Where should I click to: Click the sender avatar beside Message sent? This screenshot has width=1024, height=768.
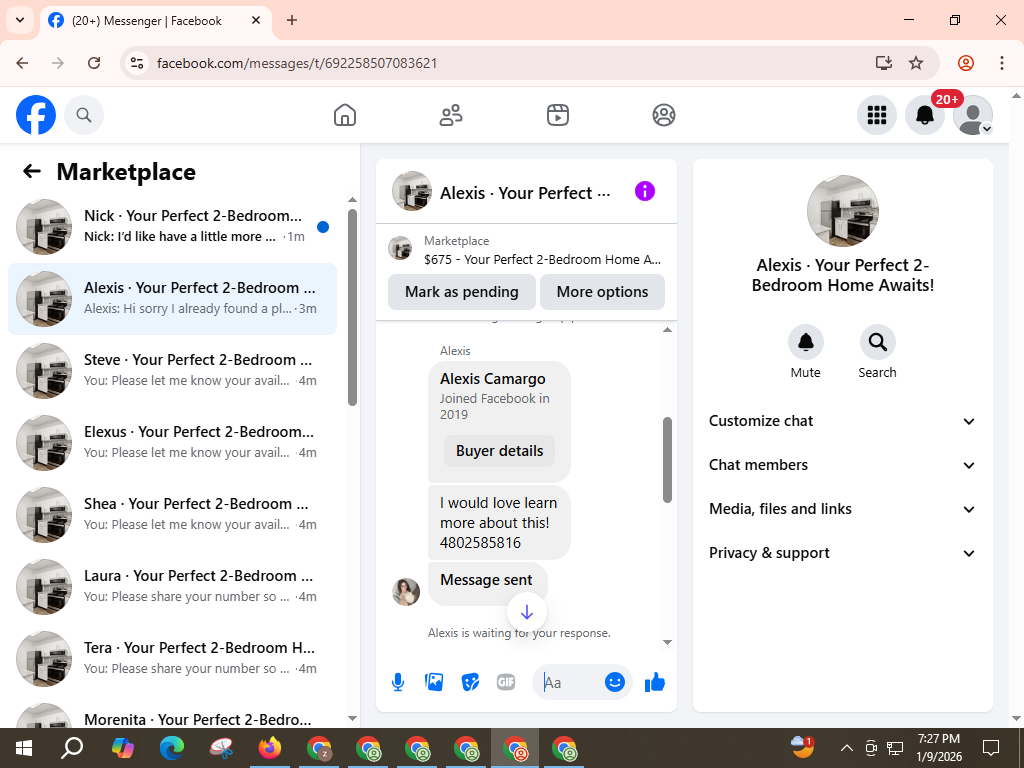pos(406,592)
